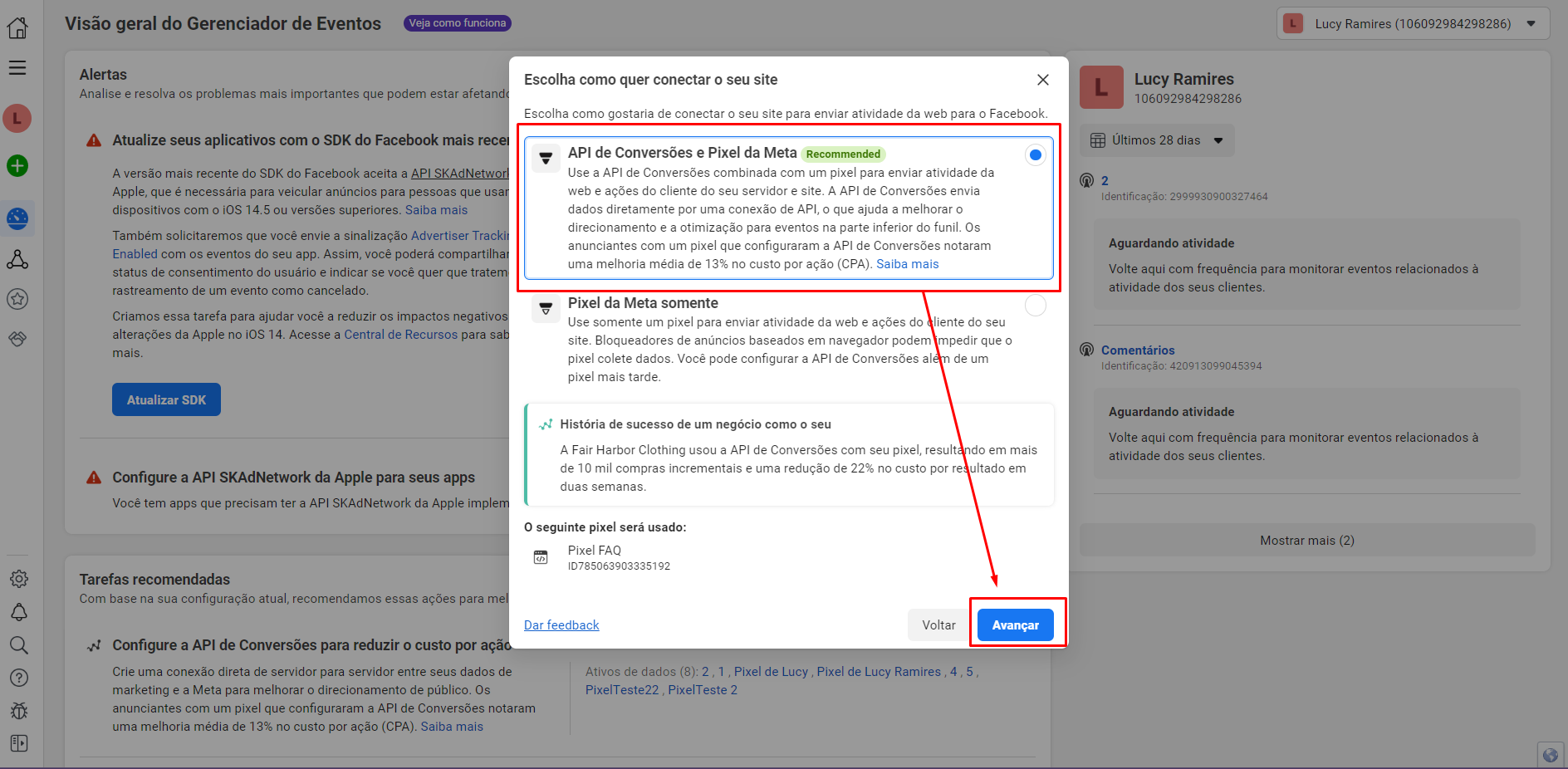Click the pixel icon next to data source 2
The width and height of the screenshot is (1568, 769).
pos(1086,180)
